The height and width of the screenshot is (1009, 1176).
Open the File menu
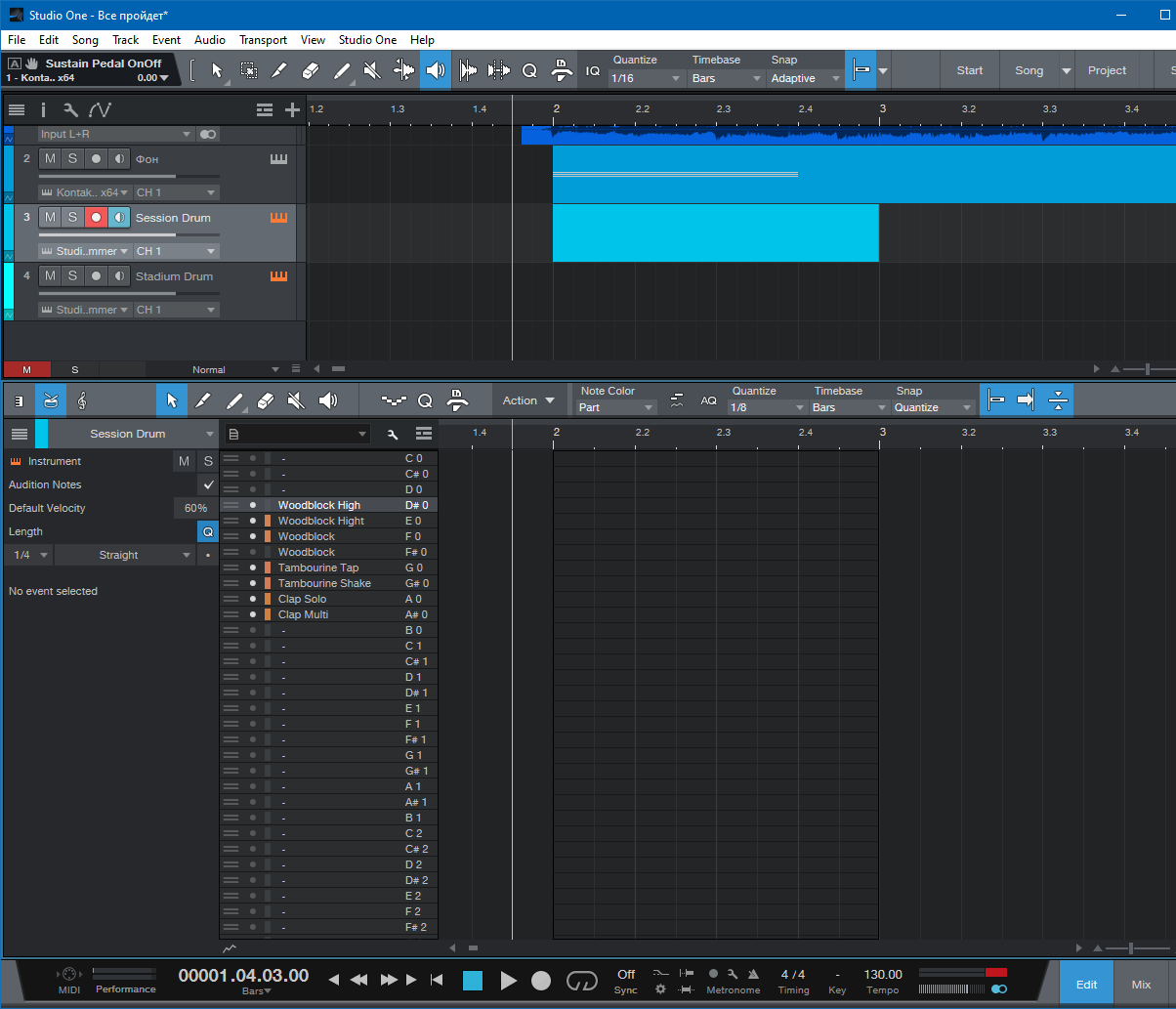click(17, 40)
